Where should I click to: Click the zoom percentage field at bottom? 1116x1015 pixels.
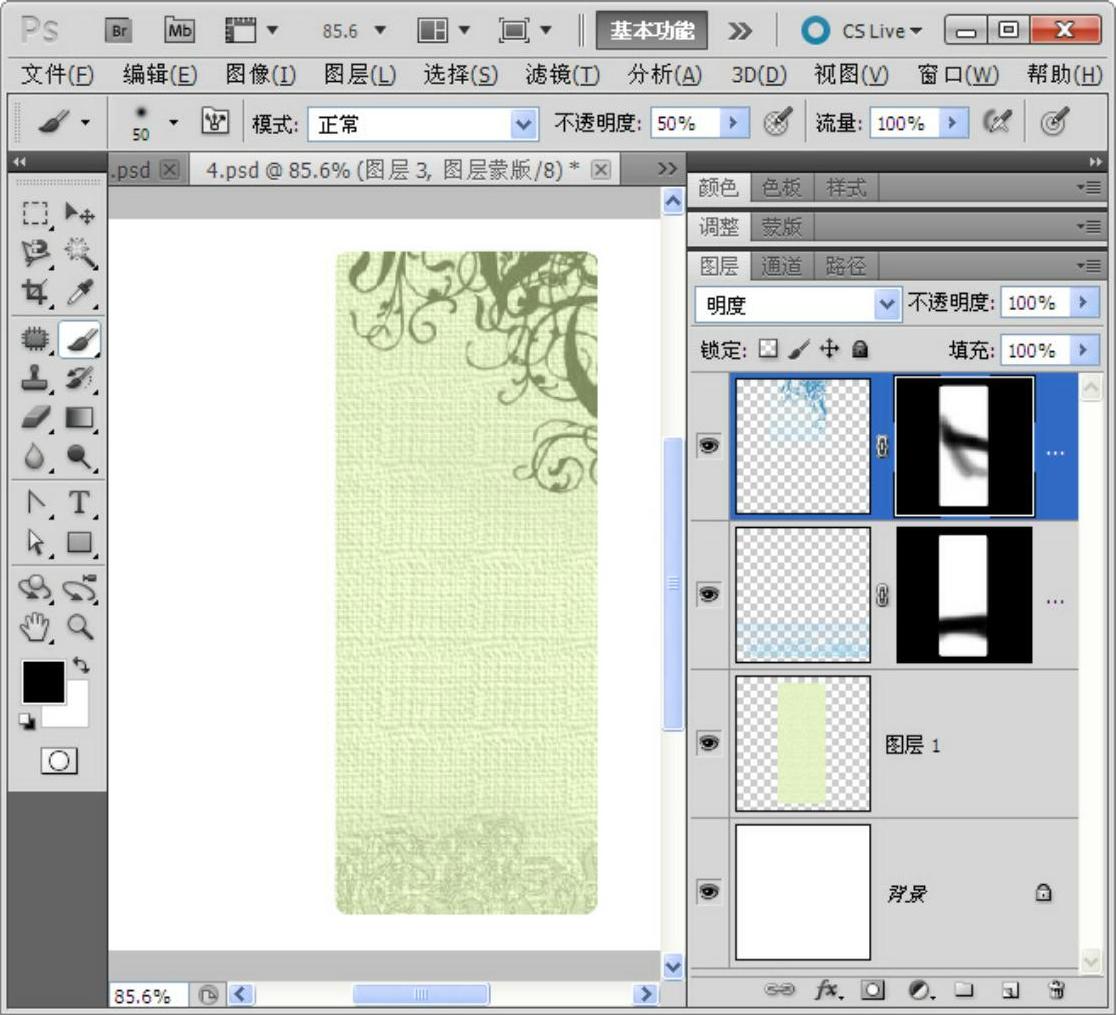(141, 996)
